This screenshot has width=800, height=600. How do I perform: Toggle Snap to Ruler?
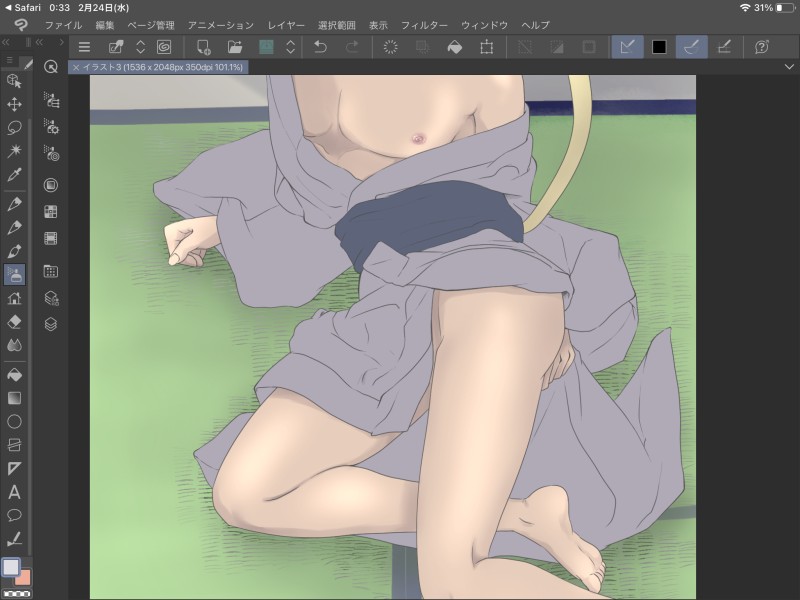pos(627,47)
